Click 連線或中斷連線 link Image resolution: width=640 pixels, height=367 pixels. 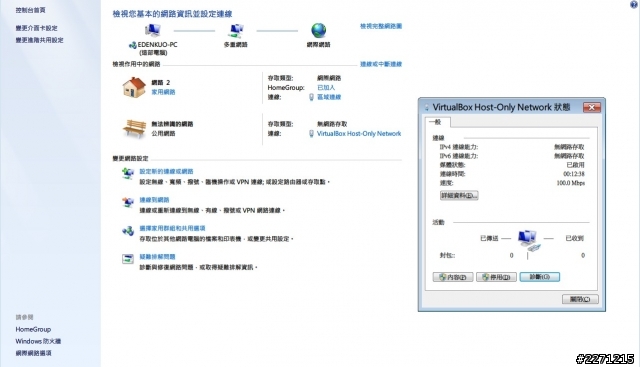coord(381,64)
